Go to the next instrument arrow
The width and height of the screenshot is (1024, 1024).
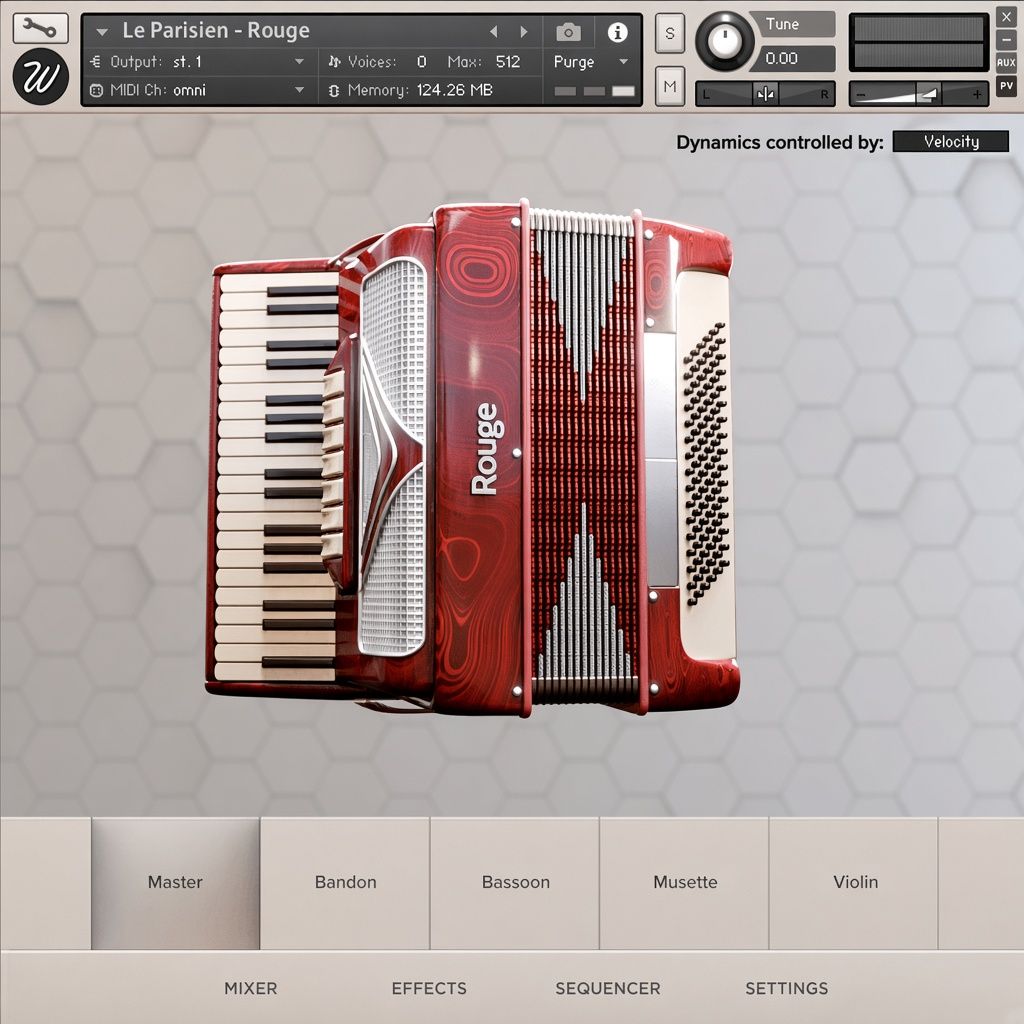tap(523, 31)
